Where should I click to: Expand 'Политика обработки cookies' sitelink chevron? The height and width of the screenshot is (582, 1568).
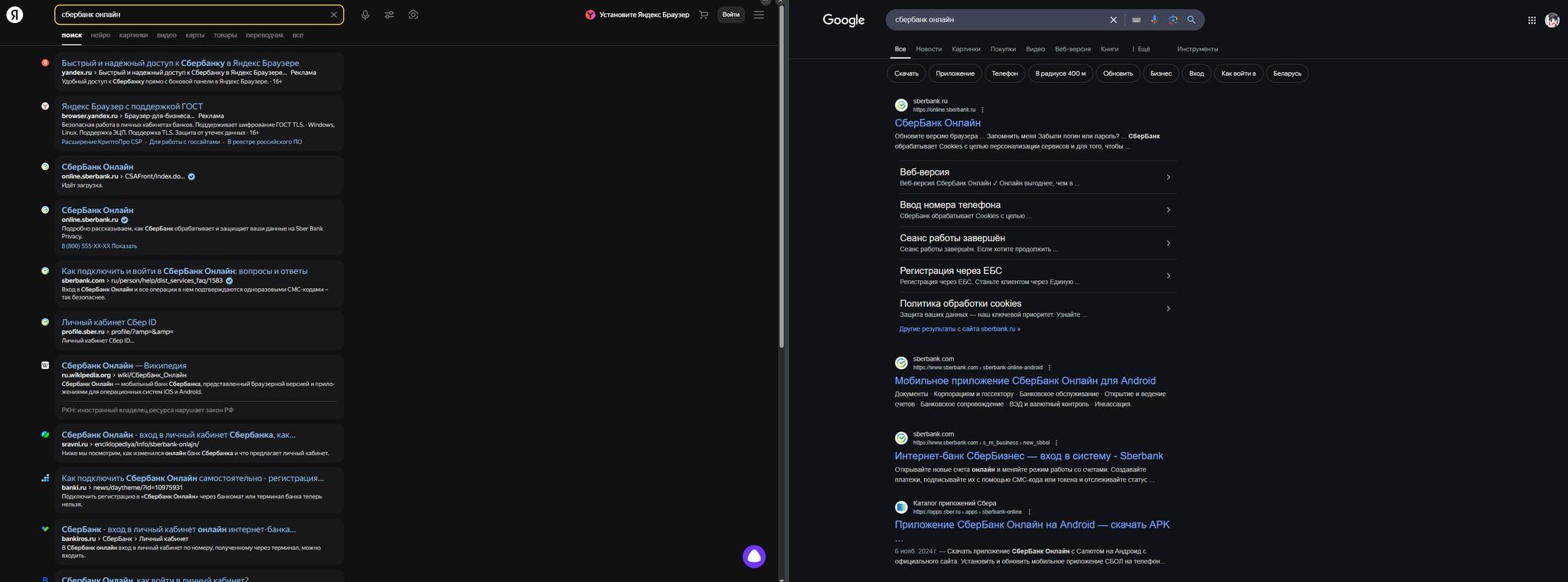tap(1168, 309)
